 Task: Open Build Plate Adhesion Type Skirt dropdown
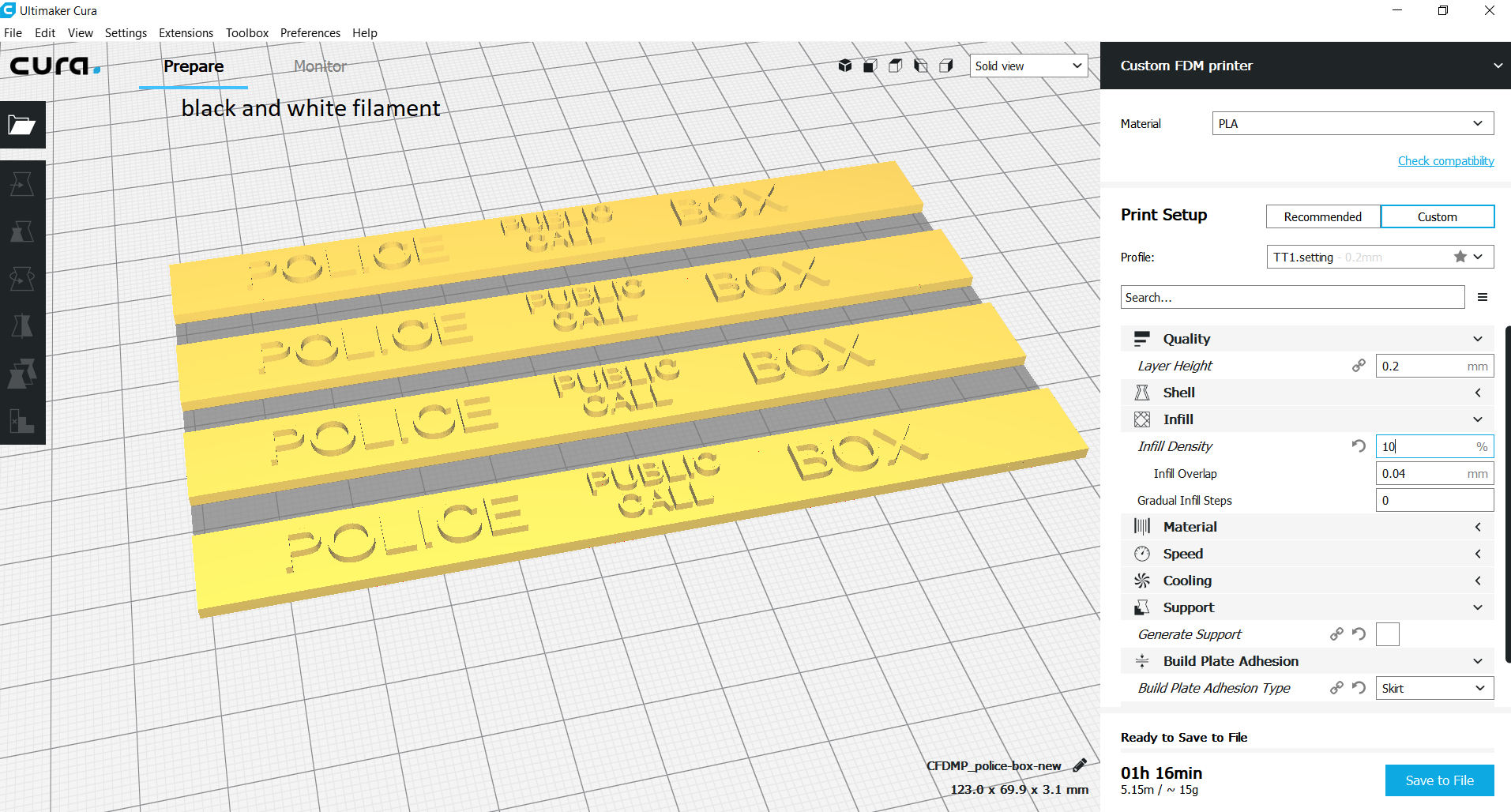(1434, 688)
